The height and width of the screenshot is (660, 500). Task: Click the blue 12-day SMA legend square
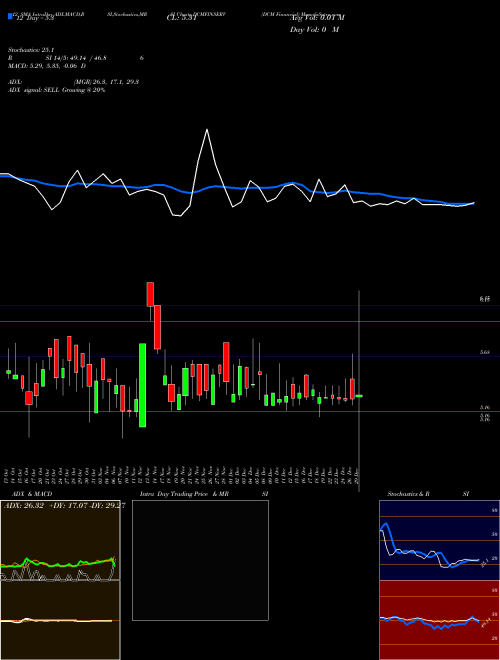click(x=10, y=17)
